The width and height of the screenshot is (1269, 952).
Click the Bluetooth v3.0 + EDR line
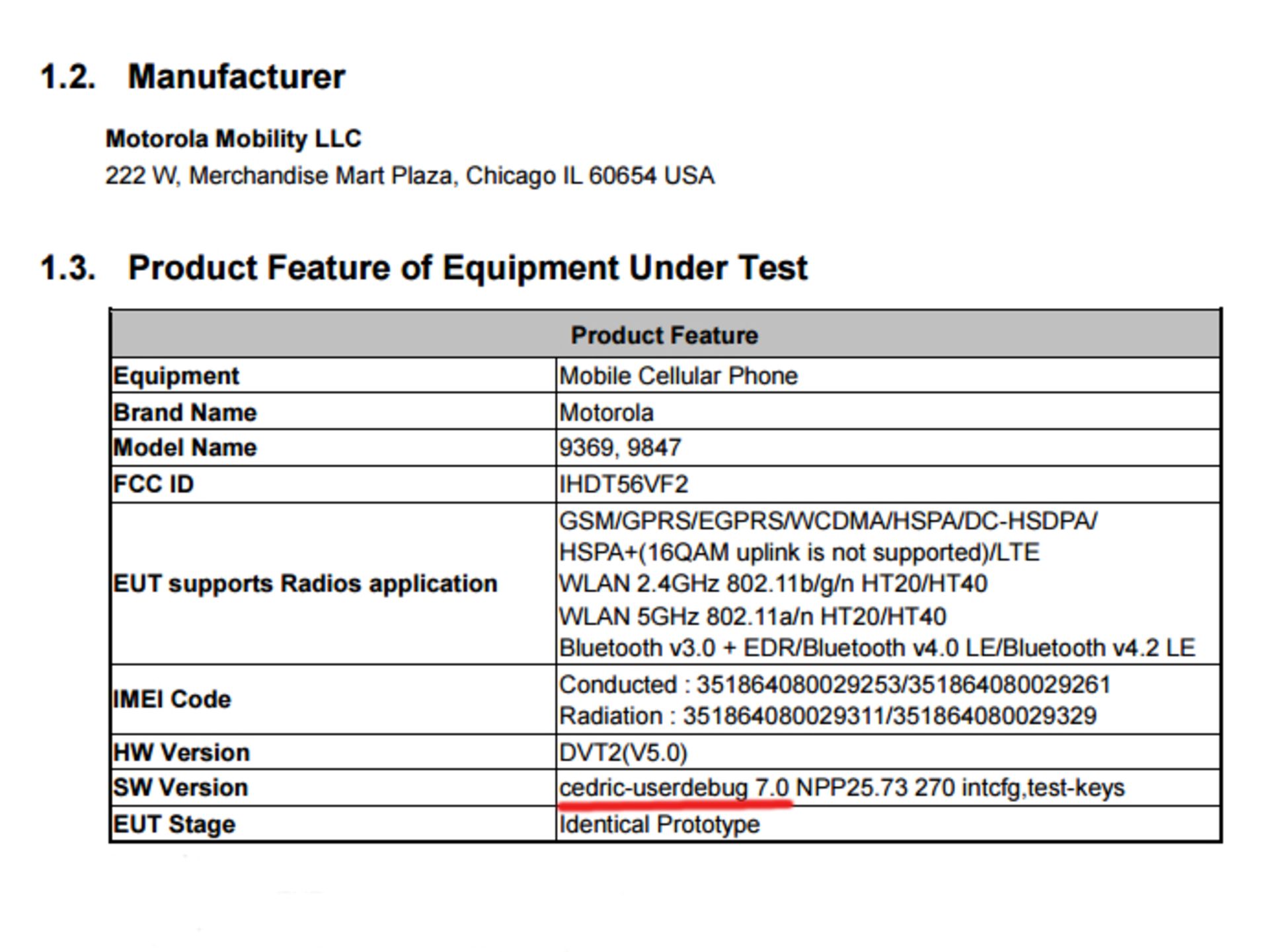[876, 648]
